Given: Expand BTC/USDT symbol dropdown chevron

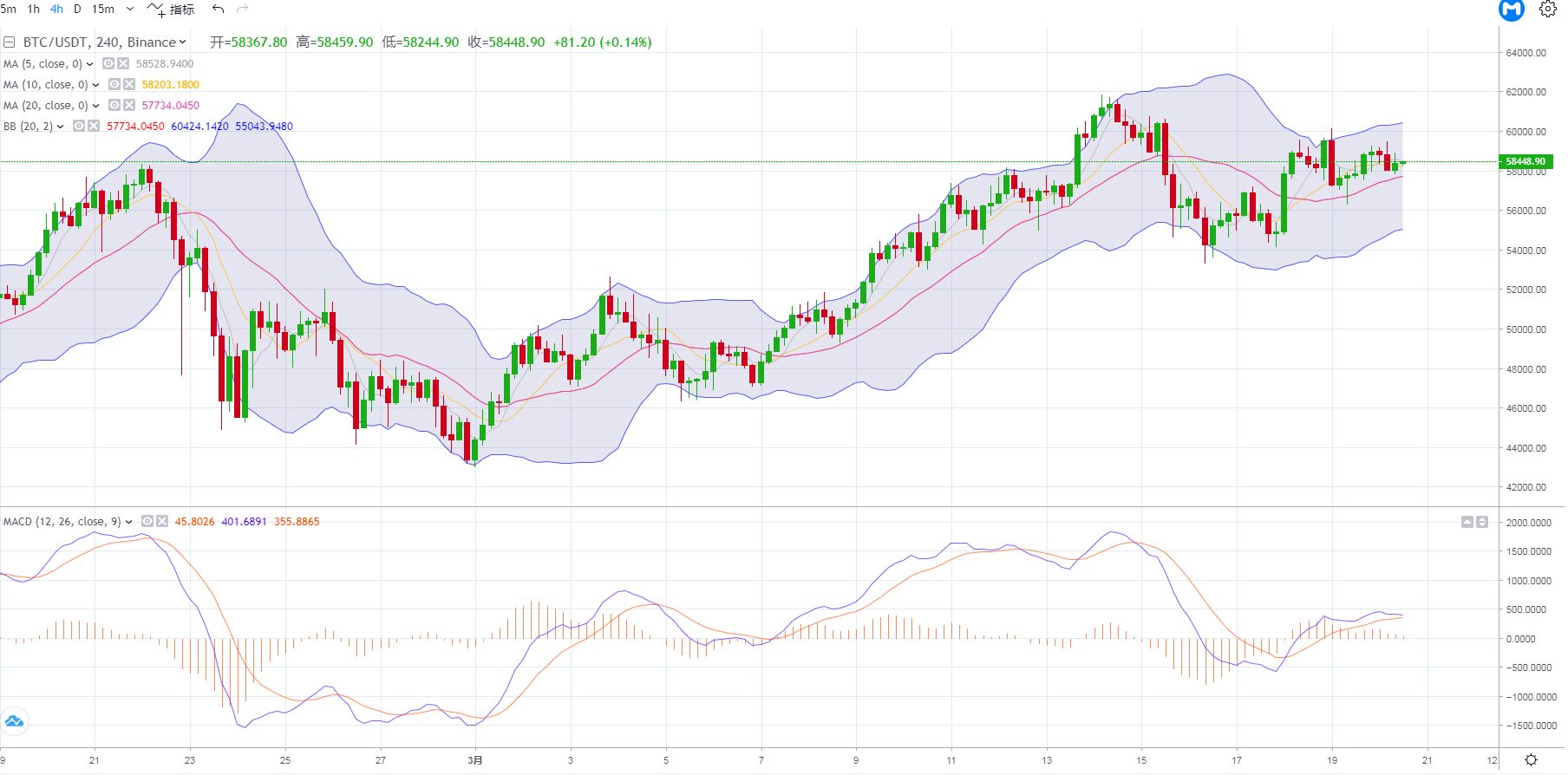Looking at the screenshot, I should point(182,42).
